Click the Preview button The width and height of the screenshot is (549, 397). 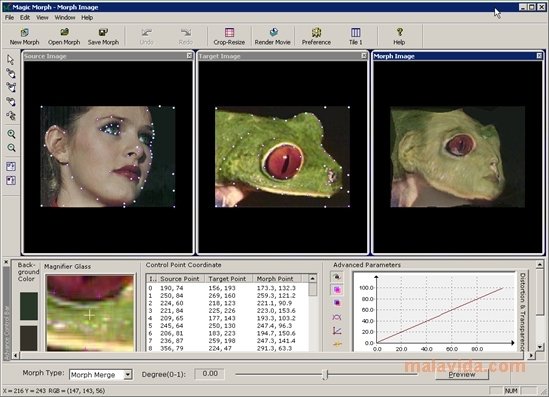462,374
